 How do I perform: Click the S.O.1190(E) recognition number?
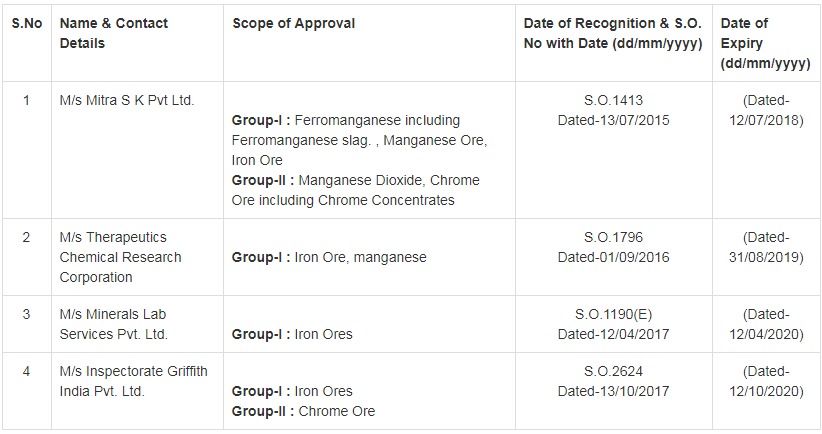[x=613, y=314]
